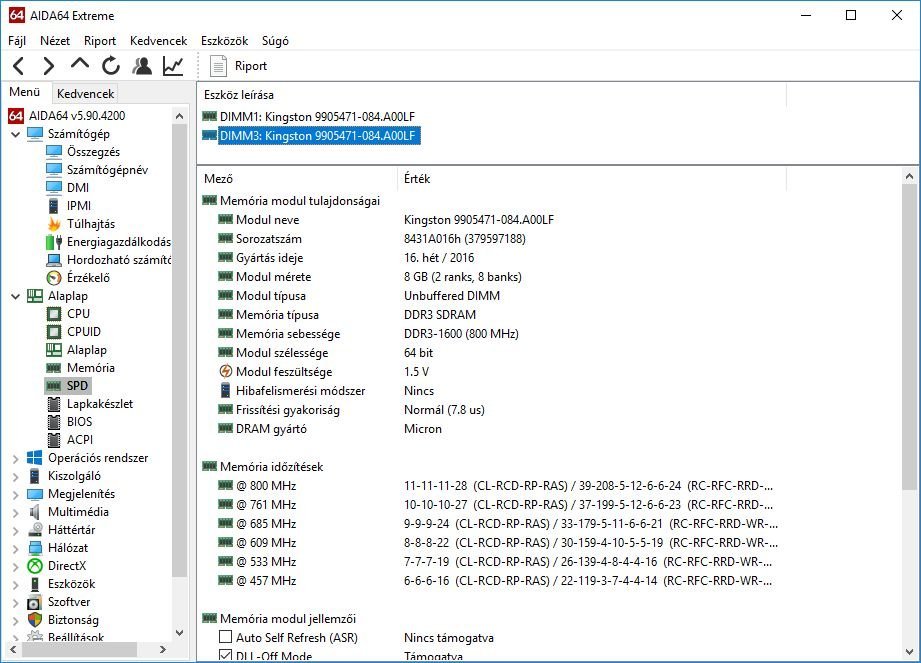This screenshot has height=663, width=921.
Task: Expand the Megjelenítés tree node
Action: click(15, 494)
